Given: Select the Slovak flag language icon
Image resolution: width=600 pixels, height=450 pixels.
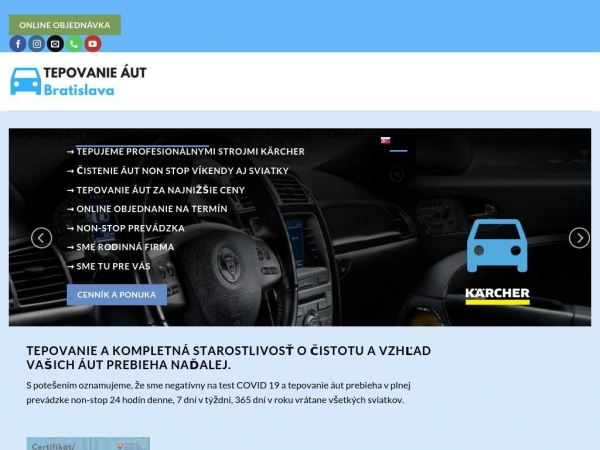Looking at the screenshot, I should tap(385, 140).
